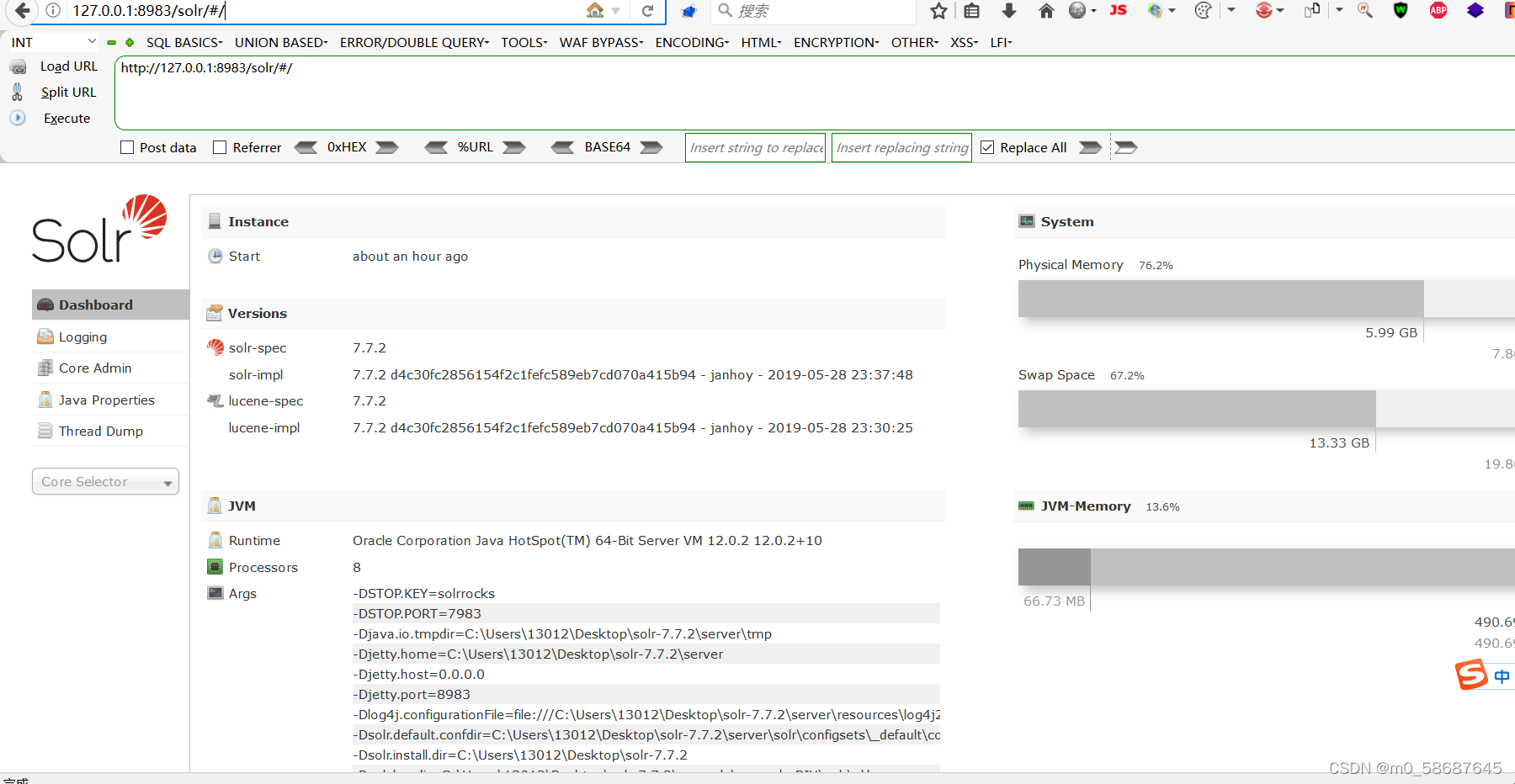Click the Swap Space usage bar
1515x784 pixels.
(x=1267, y=409)
